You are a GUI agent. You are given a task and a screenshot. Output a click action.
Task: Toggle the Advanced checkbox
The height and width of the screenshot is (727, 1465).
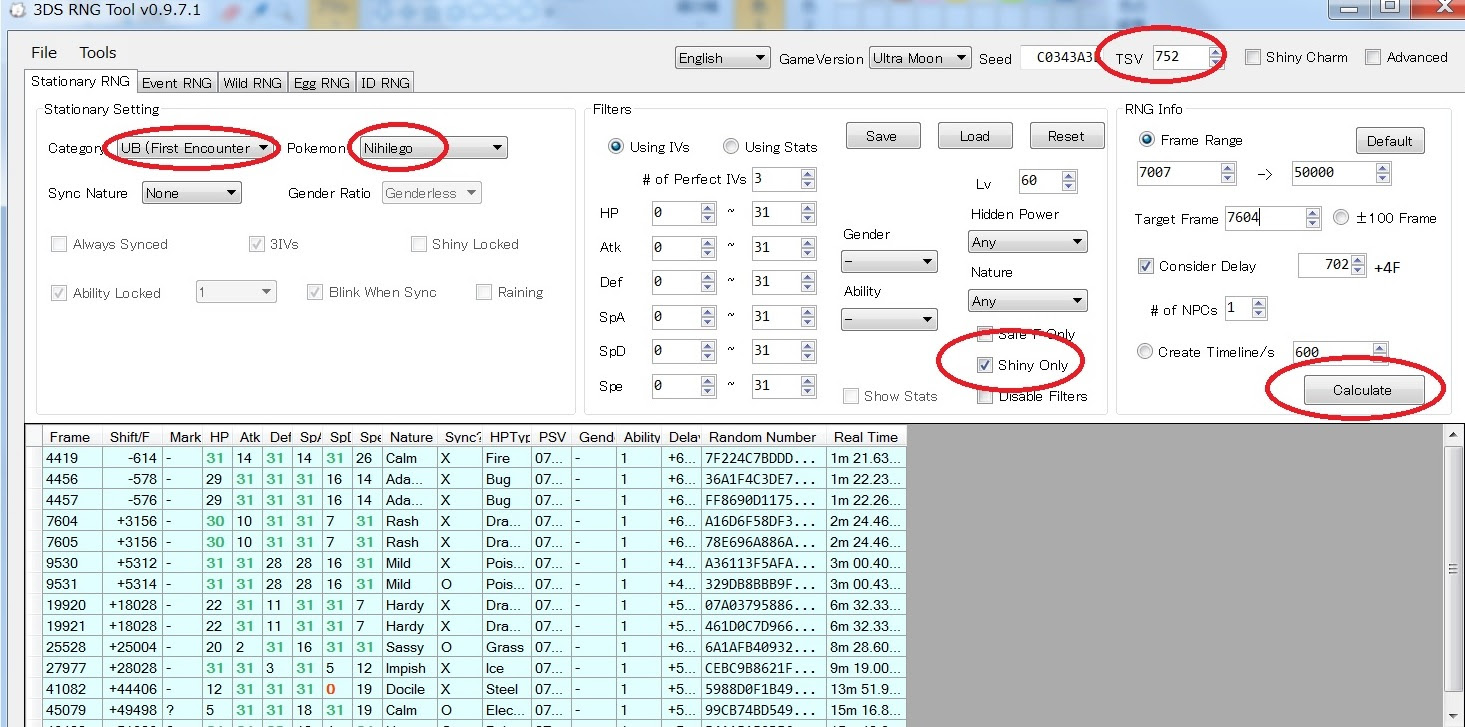(1373, 57)
